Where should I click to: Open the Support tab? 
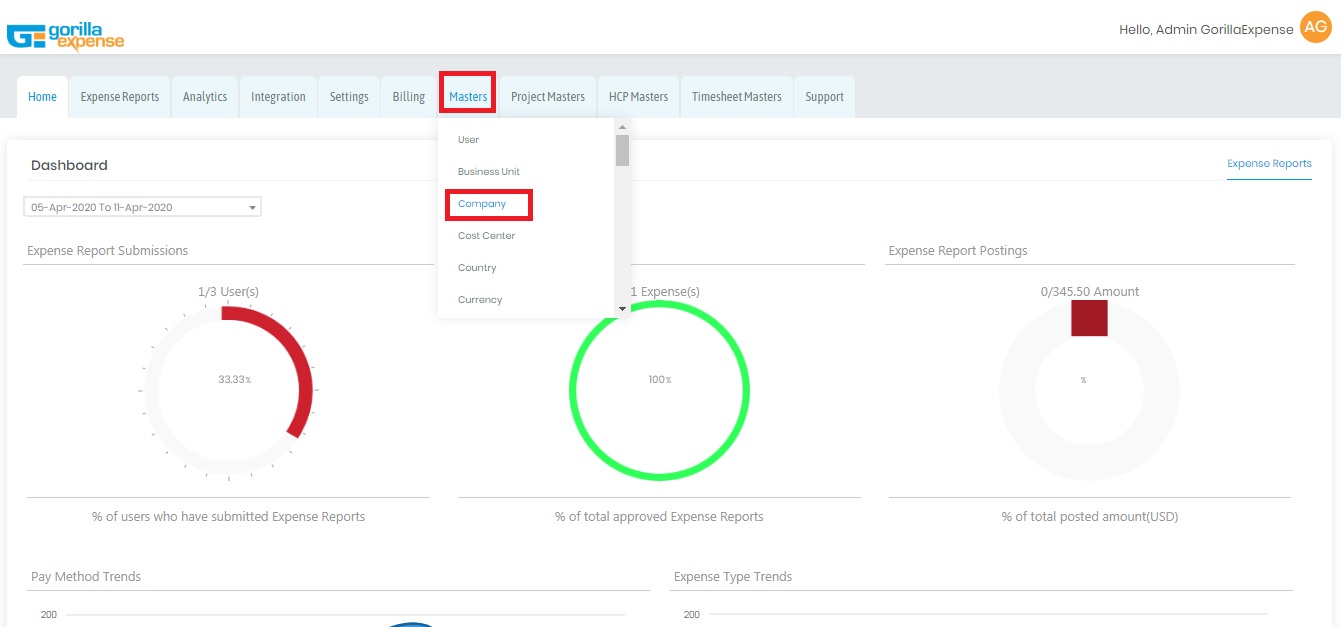825,97
